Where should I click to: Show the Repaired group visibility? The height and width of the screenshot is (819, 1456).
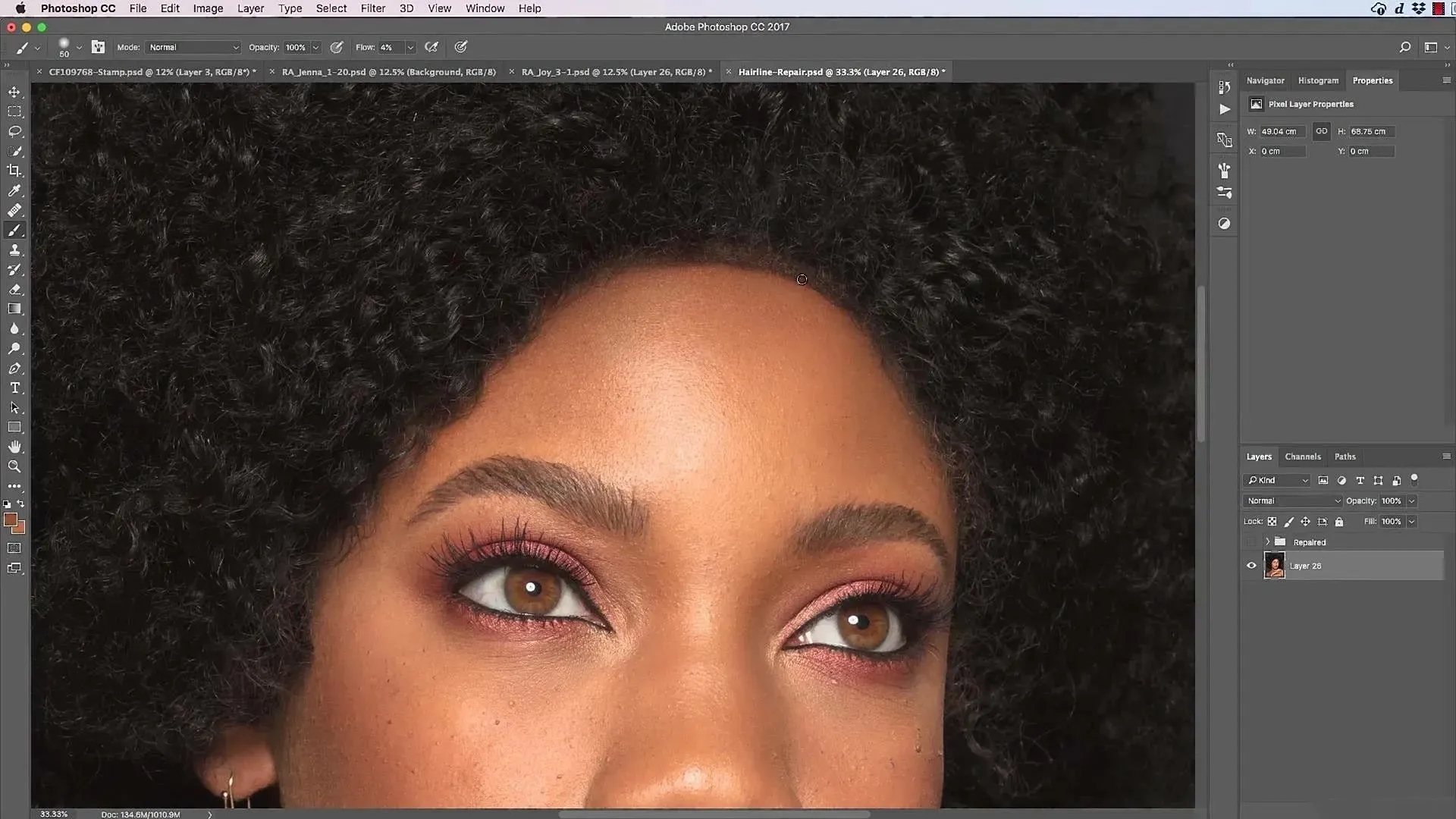[1251, 542]
